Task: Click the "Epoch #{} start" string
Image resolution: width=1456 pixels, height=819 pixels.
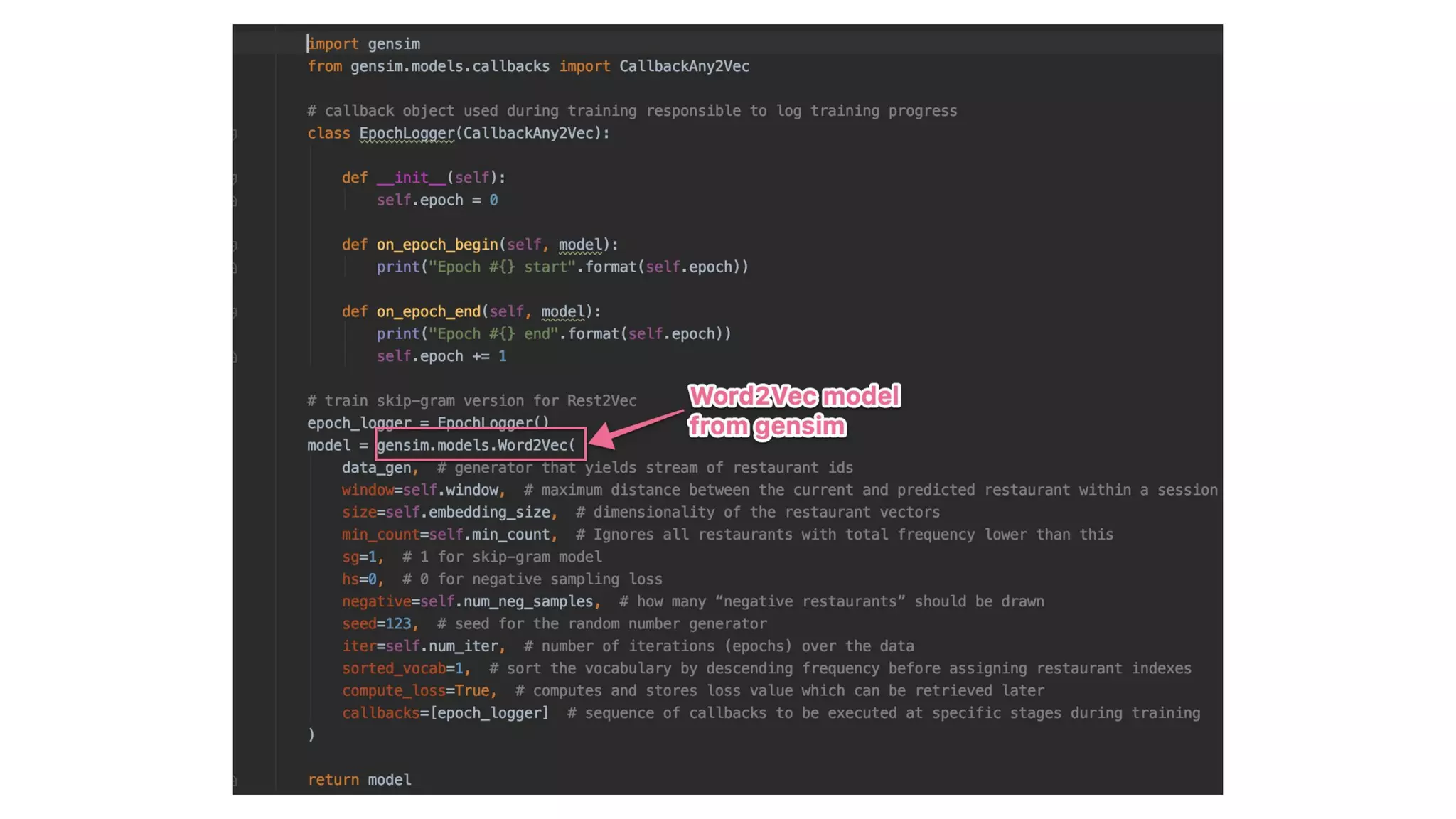Action: point(501,267)
